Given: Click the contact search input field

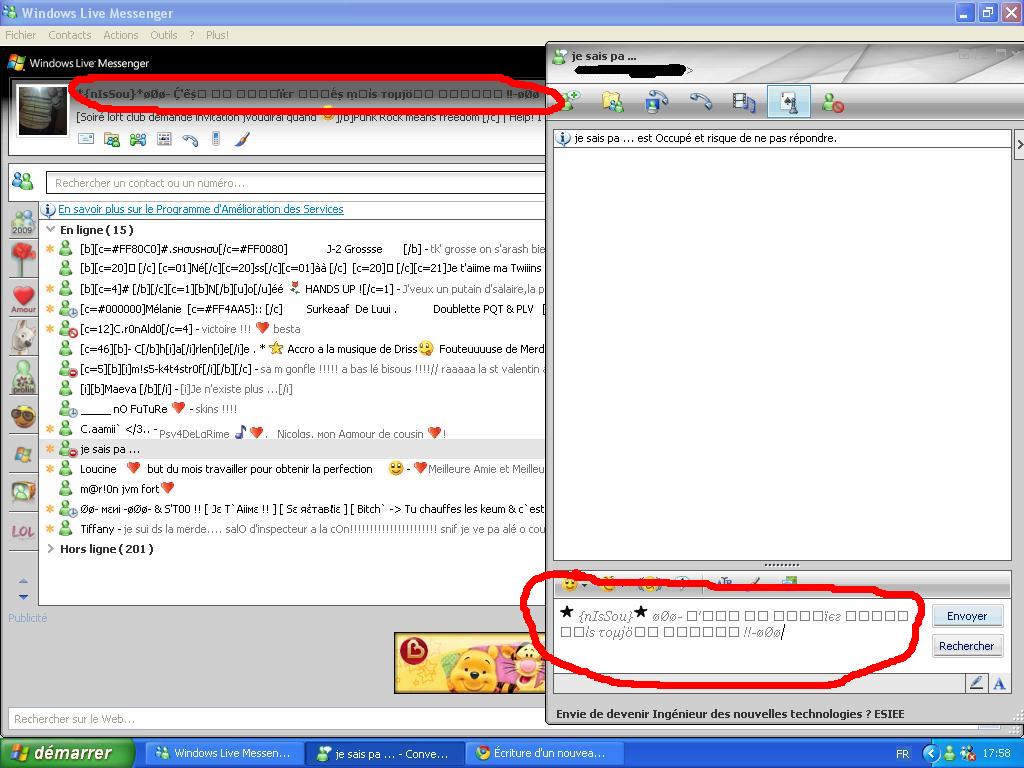Looking at the screenshot, I should click(x=295, y=183).
